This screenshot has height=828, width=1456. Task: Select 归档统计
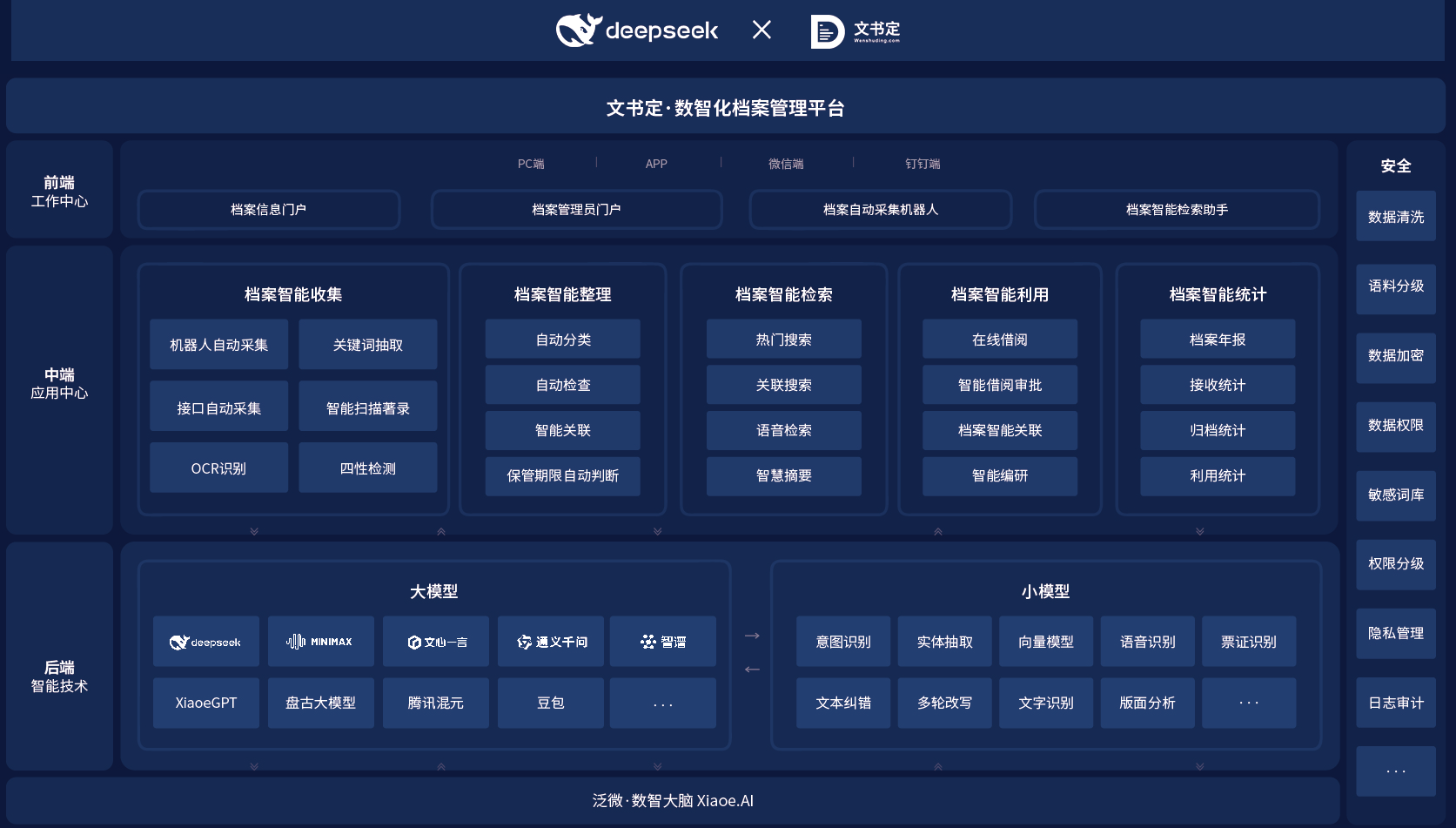pyautogui.click(x=1218, y=430)
